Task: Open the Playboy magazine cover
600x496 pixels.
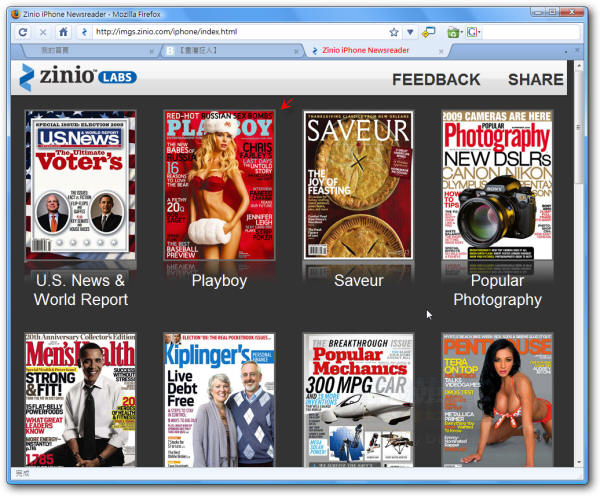Action: click(x=219, y=186)
